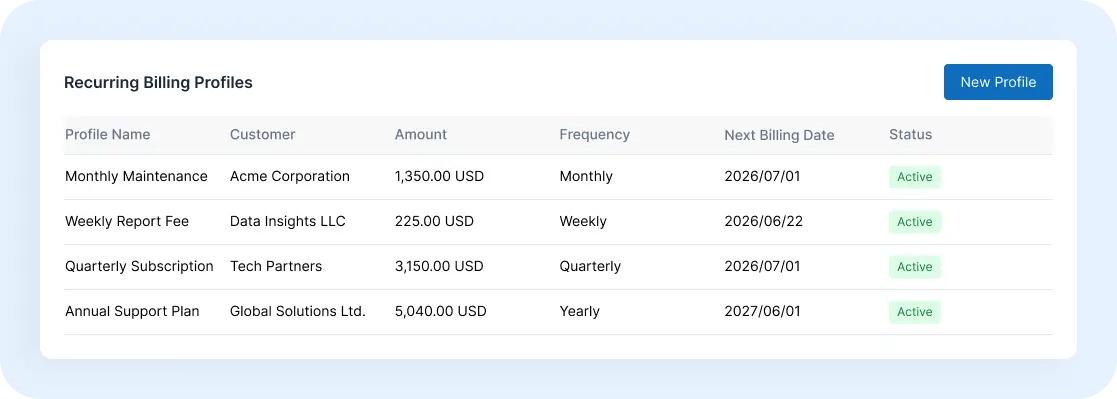Click the Monthly frequency cell
Viewport: 1117px width, 399px height.
pos(586,176)
